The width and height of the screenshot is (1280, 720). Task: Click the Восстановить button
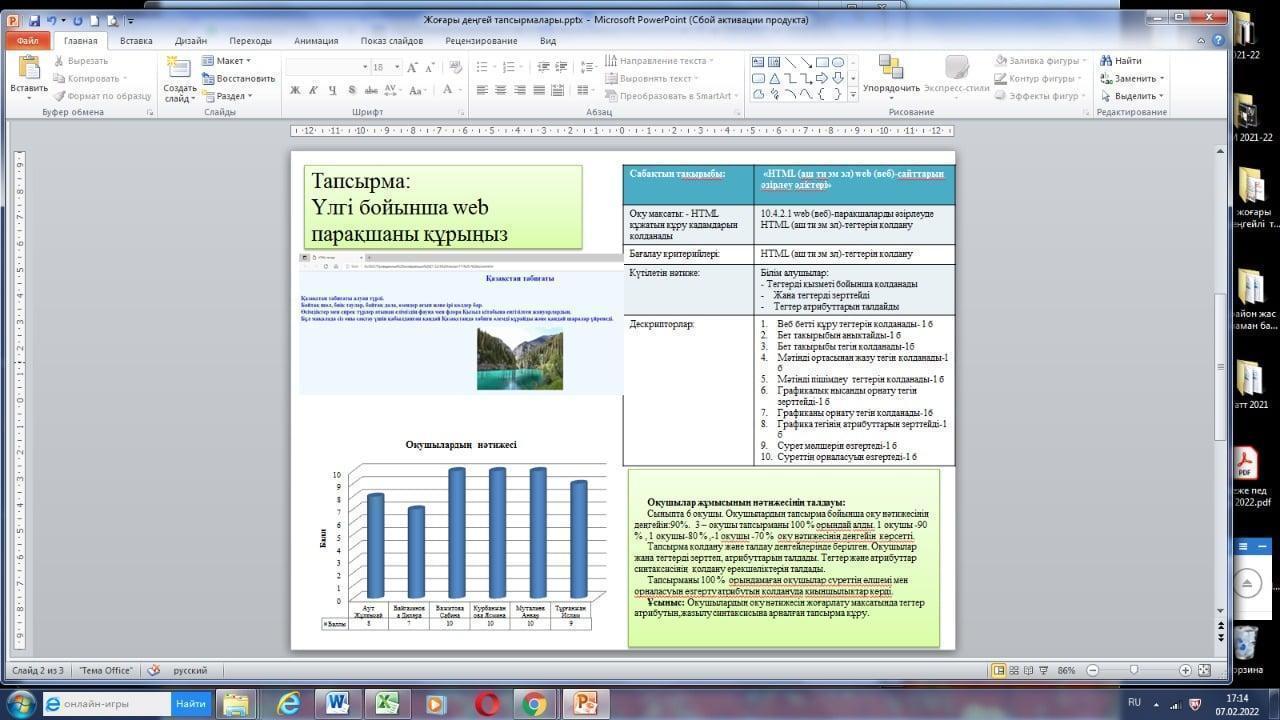pyautogui.click(x=238, y=78)
